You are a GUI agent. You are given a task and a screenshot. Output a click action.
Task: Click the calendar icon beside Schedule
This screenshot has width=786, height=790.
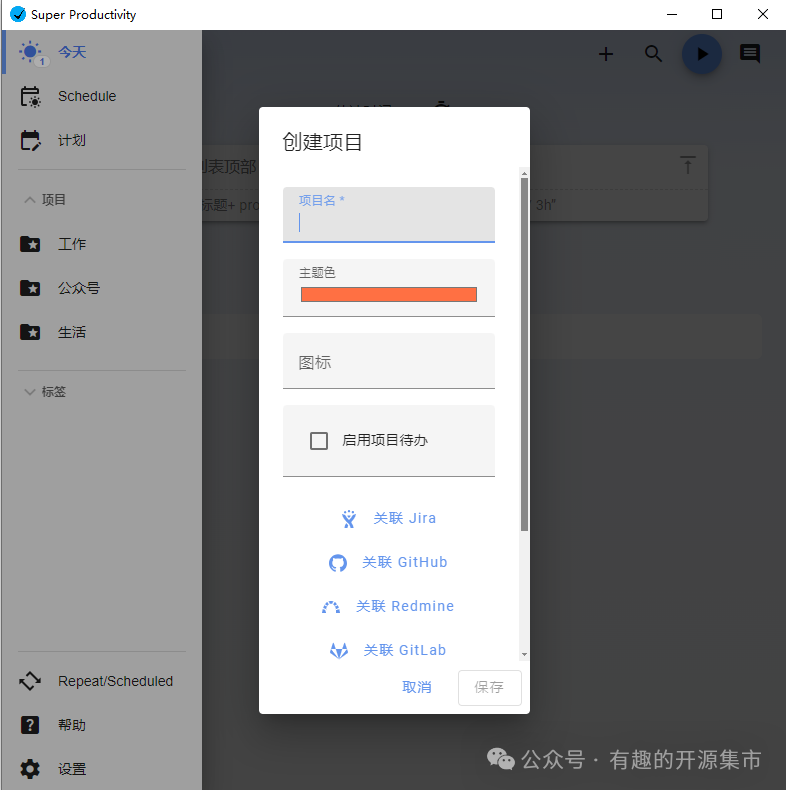(x=30, y=96)
